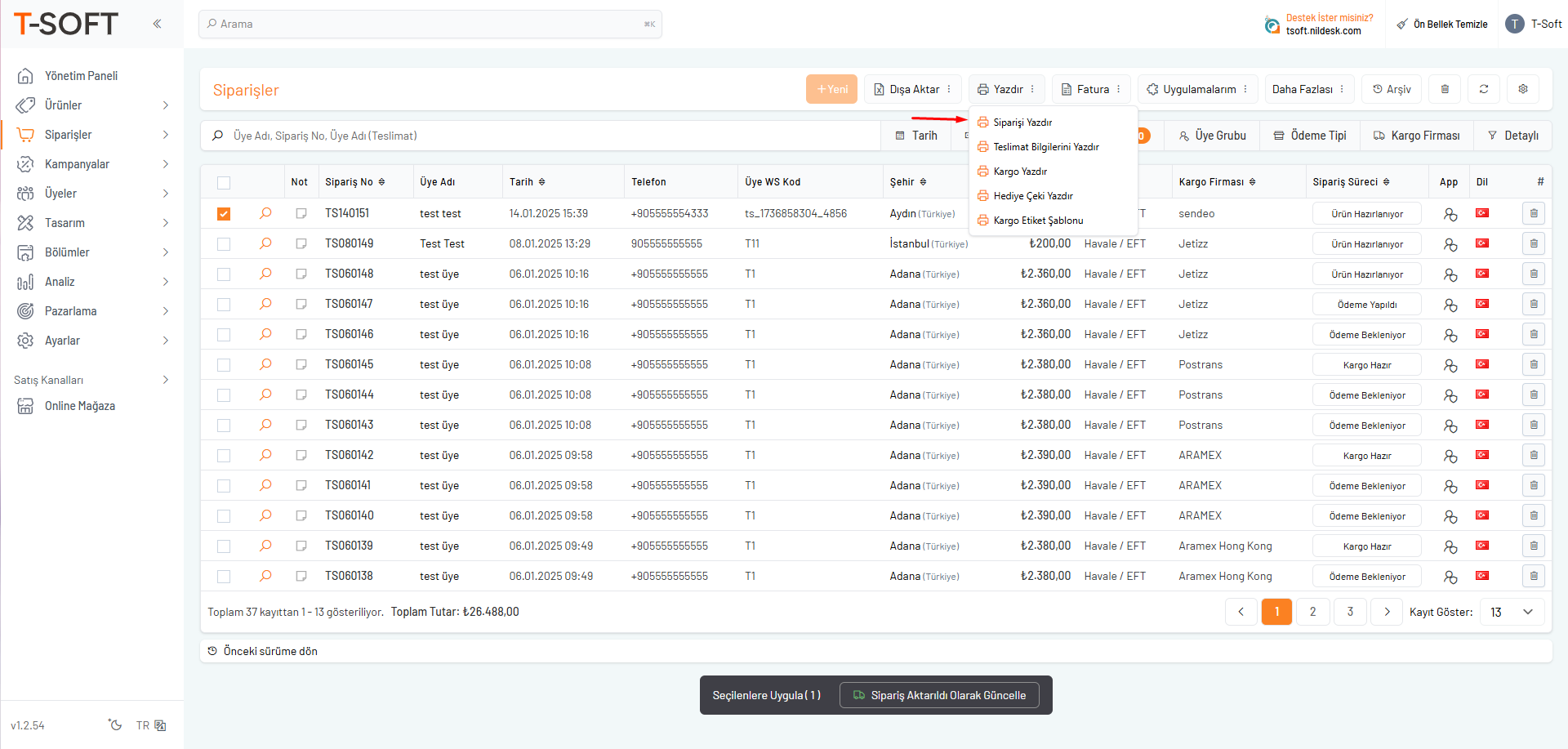Viewport: 1568px width, 749px height.
Task: Click Sipariş Aktarıldı Olarak Güncelle button
Action: (939, 695)
